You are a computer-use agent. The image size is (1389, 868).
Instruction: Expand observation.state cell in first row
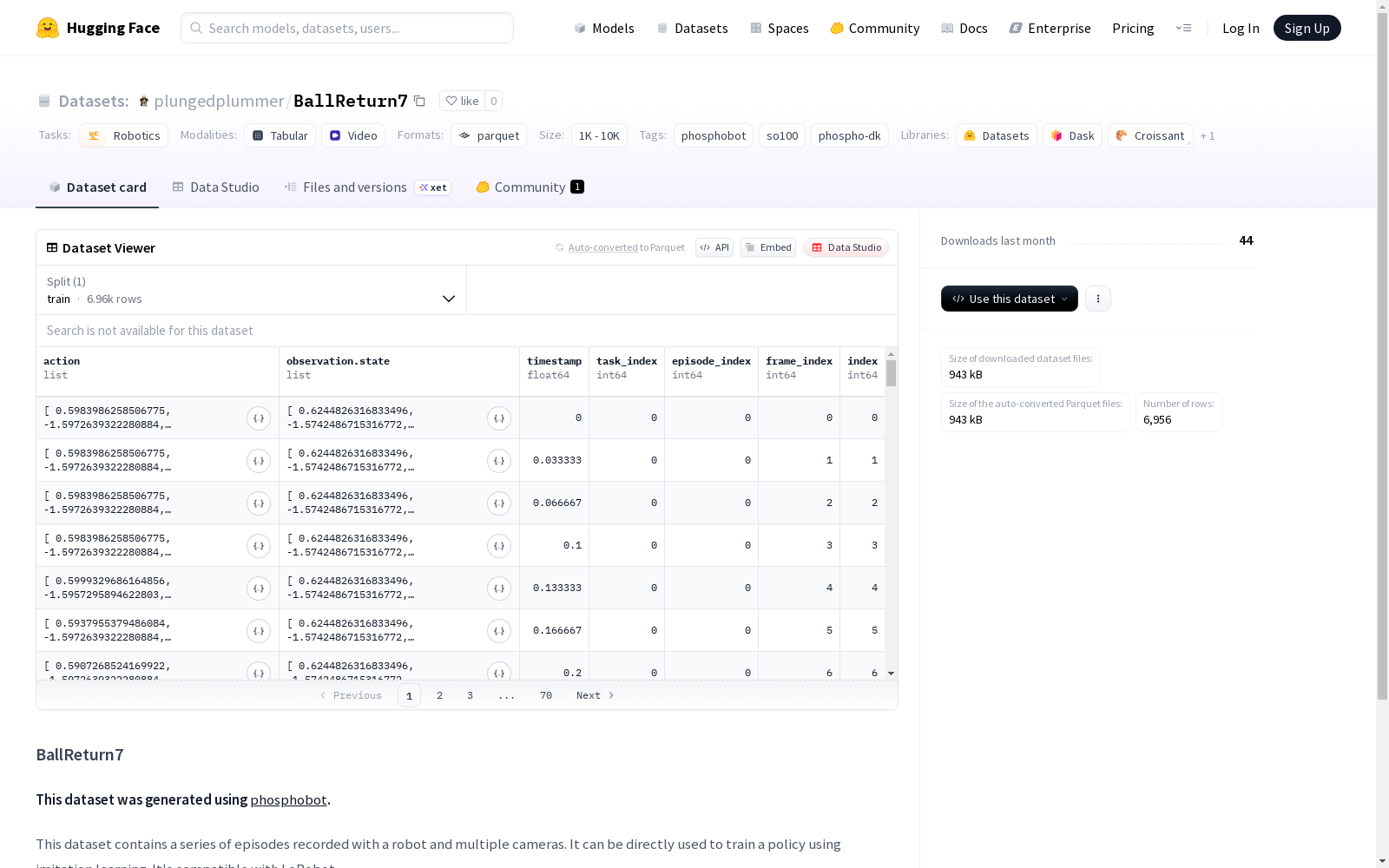pyautogui.click(x=499, y=418)
